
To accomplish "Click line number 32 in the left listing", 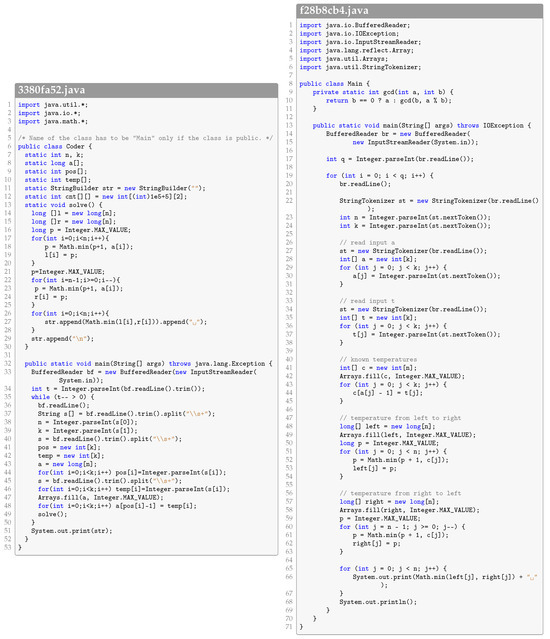I will (8, 364).
